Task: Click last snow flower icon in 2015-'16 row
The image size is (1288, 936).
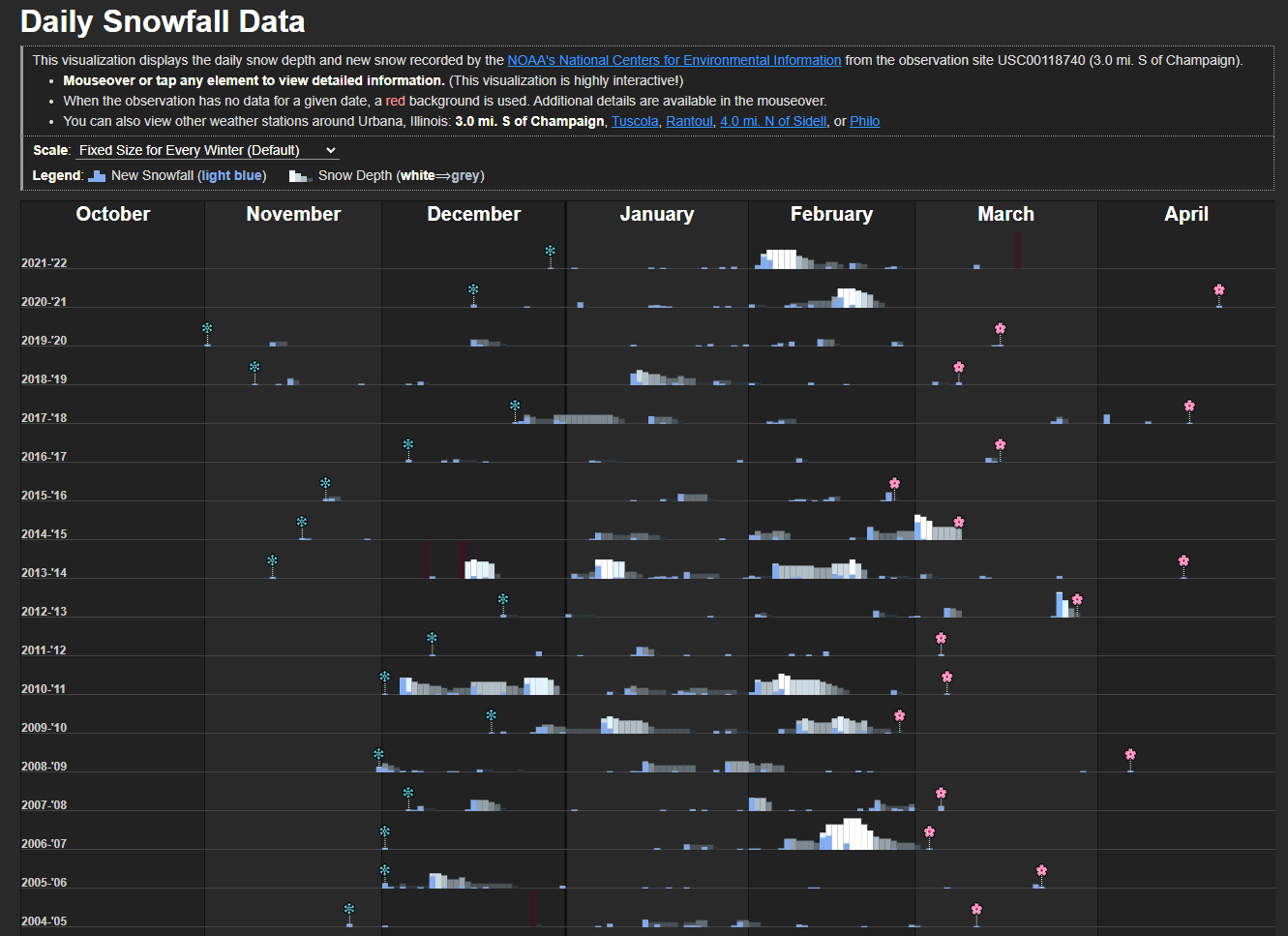Action: (x=894, y=484)
